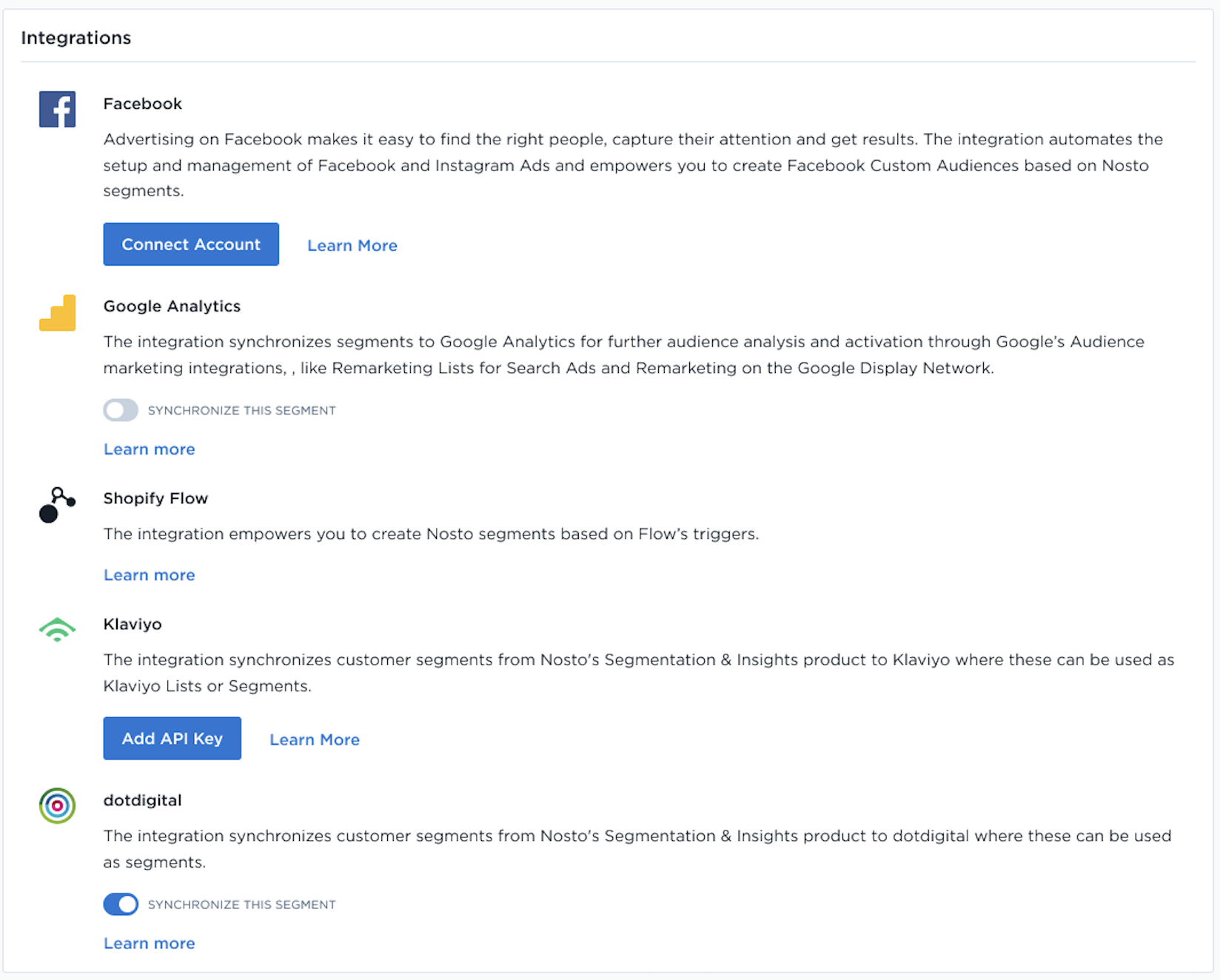Open dotdigital Learn more link

coord(149,944)
